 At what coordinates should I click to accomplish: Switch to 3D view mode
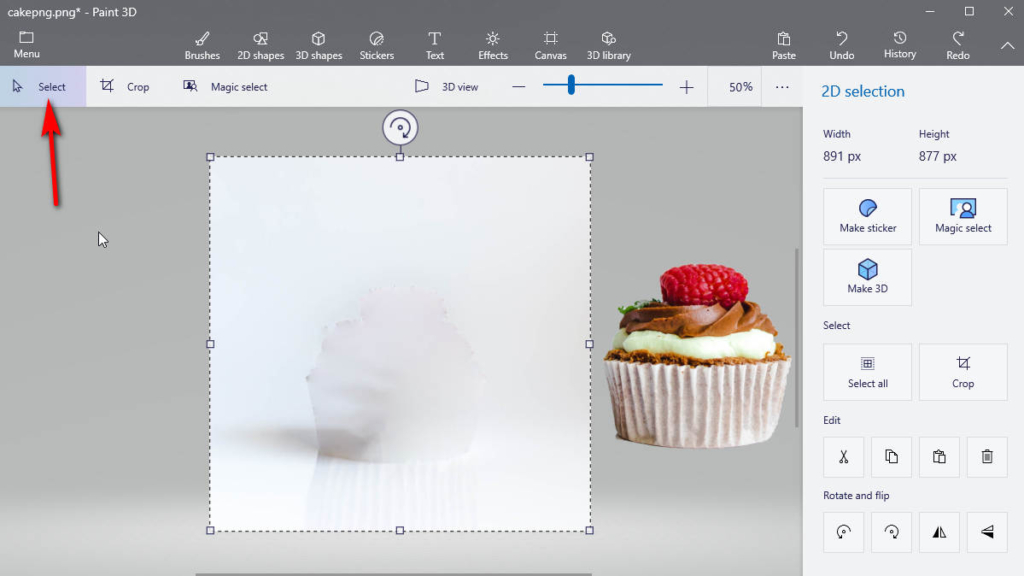(x=449, y=87)
